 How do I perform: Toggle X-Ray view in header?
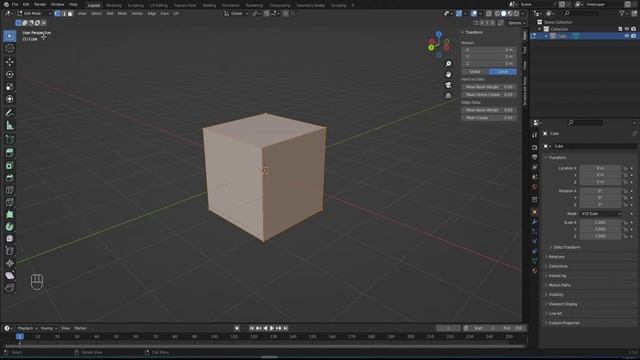[489, 13]
